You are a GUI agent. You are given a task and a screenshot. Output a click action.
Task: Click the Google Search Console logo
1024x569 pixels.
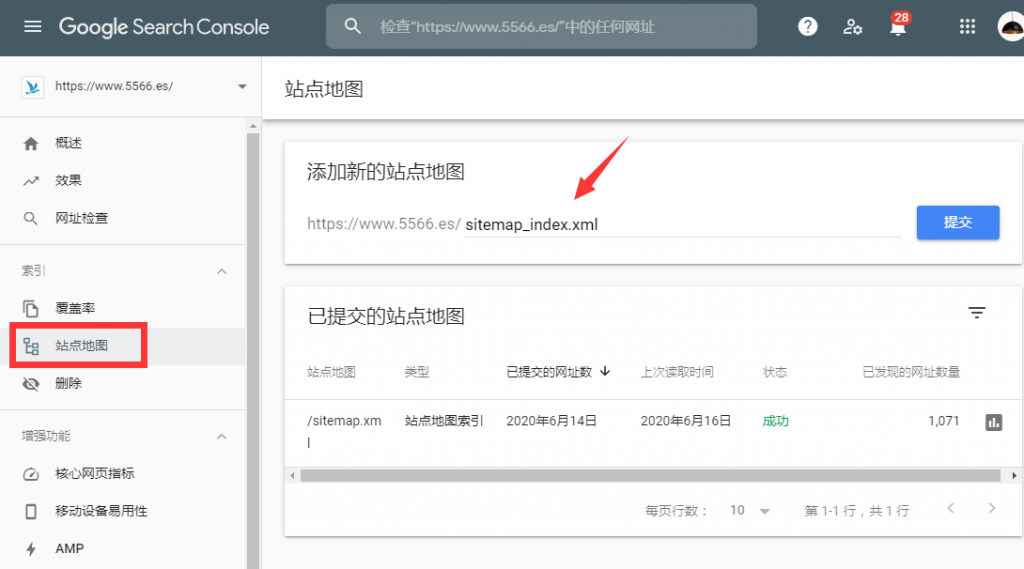164,27
